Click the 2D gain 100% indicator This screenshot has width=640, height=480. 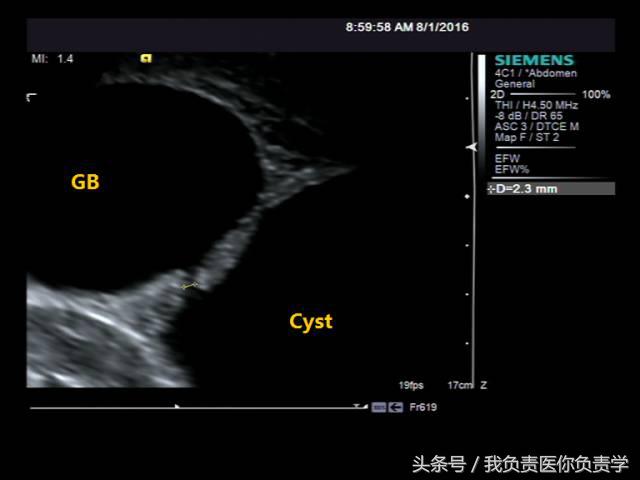click(596, 95)
